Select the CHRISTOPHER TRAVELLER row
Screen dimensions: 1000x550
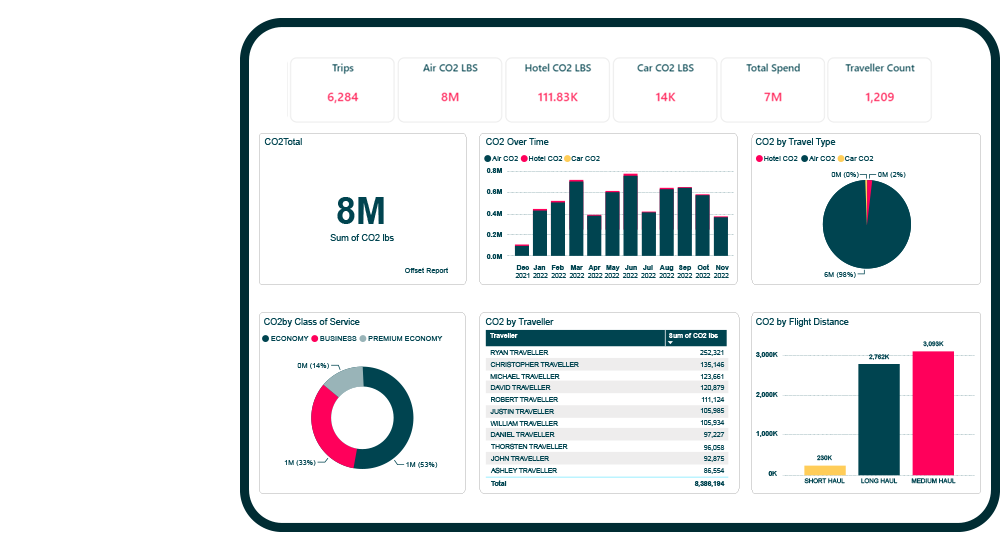[x=606, y=364]
